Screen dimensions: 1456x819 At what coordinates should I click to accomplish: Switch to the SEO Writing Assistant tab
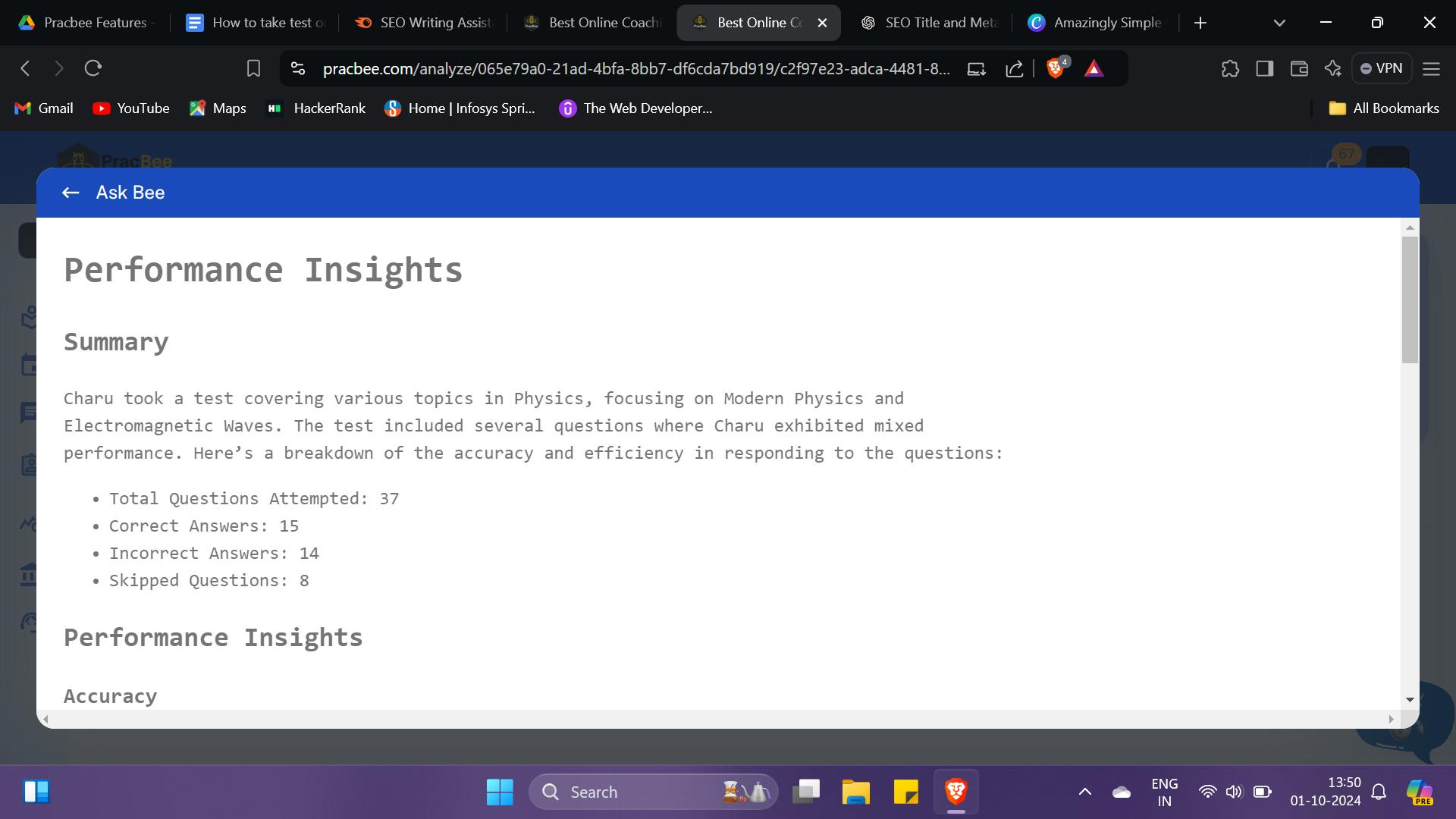[422, 23]
